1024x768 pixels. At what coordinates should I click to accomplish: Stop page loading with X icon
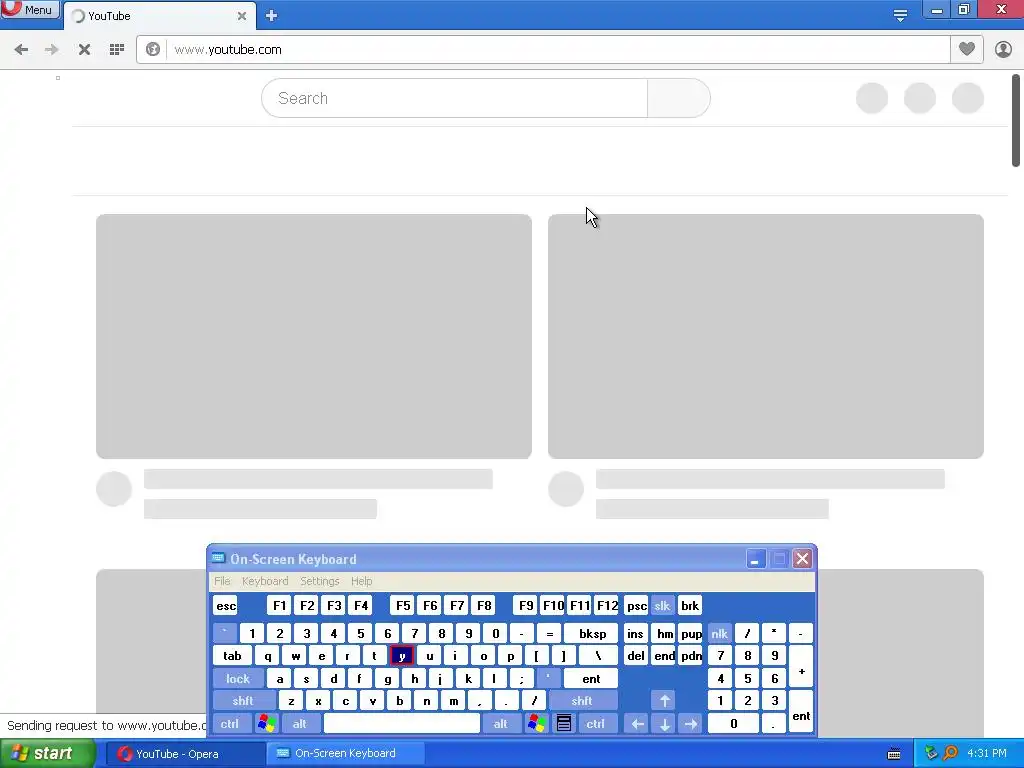pyautogui.click(x=84, y=50)
